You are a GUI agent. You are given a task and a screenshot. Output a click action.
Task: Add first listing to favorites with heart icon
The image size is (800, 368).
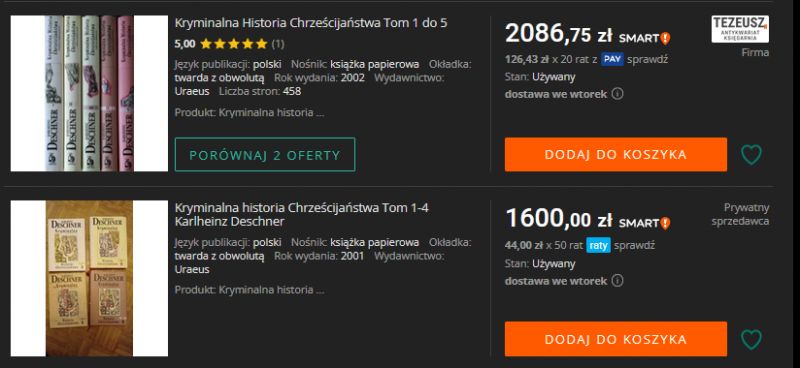751,155
